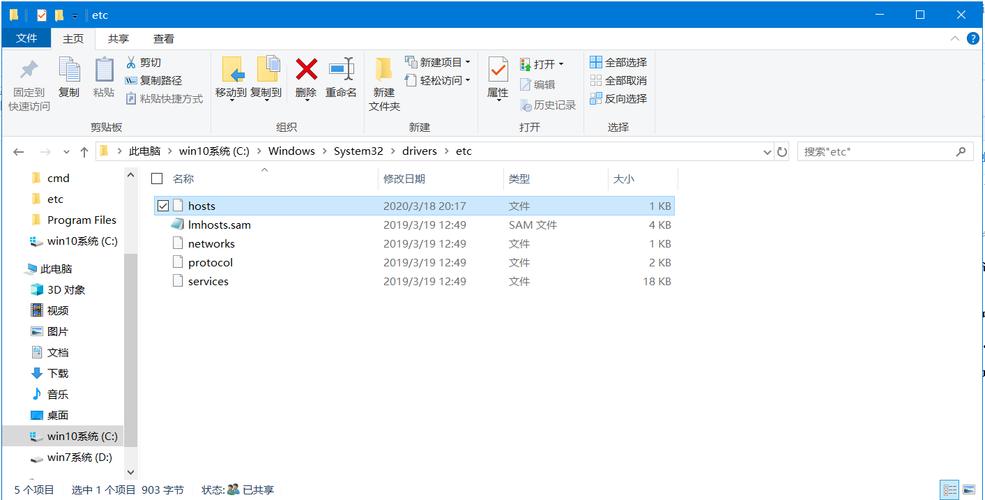Toggle select-all checkbox in column header
The height and width of the screenshot is (500, 985).
[157, 178]
